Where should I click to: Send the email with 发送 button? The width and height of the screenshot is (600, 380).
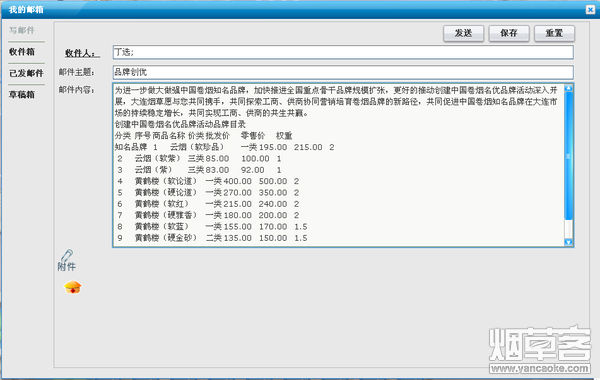(x=463, y=33)
